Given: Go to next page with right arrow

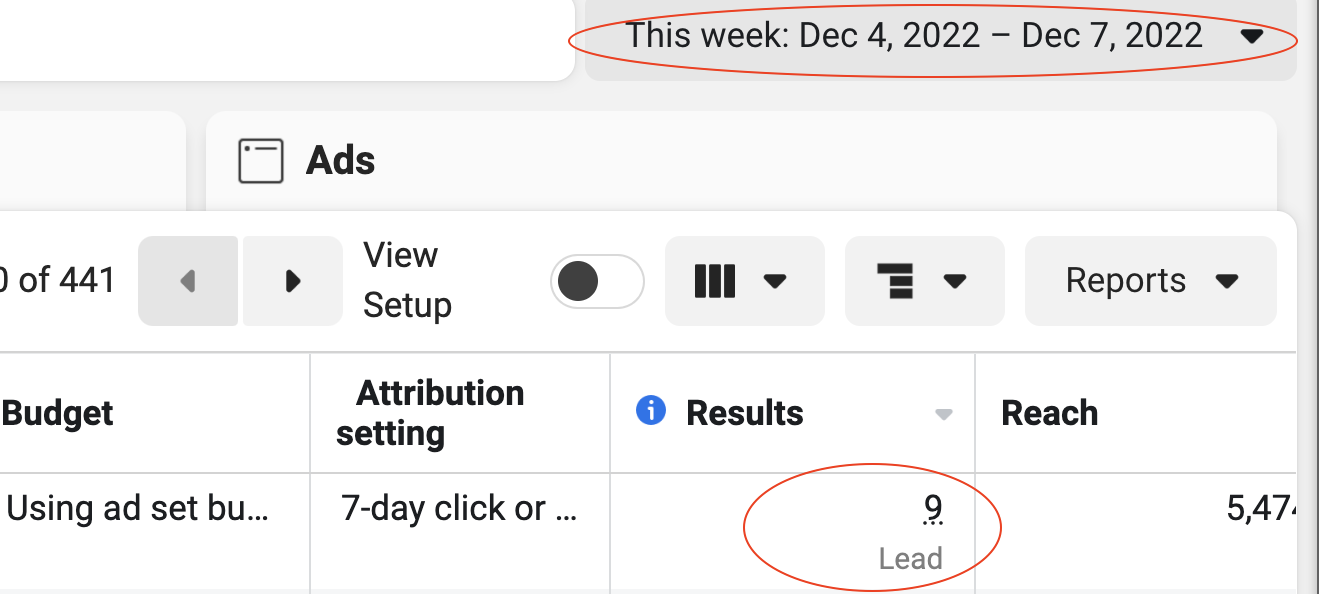Looking at the screenshot, I should pyautogui.click(x=293, y=281).
